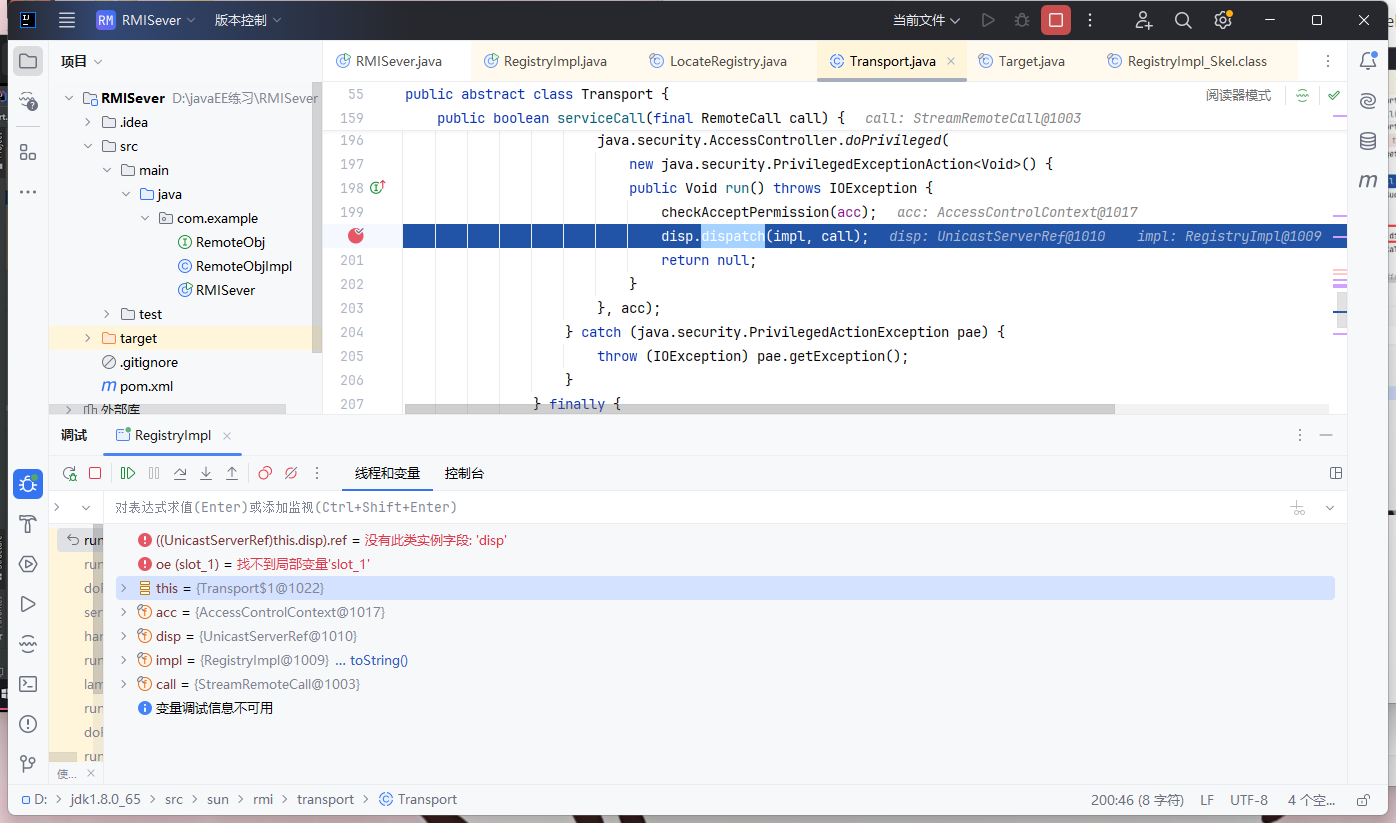Click the Step Out arrow icon
The width and height of the screenshot is (1396, 823).
[232, 473]
